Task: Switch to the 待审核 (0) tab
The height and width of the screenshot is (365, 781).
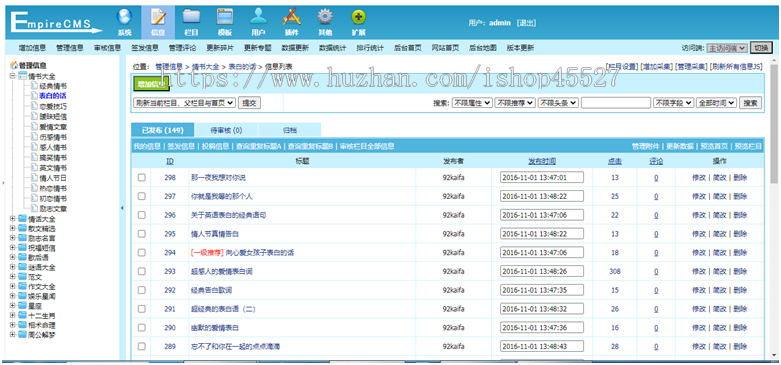Action: (226, 130)
